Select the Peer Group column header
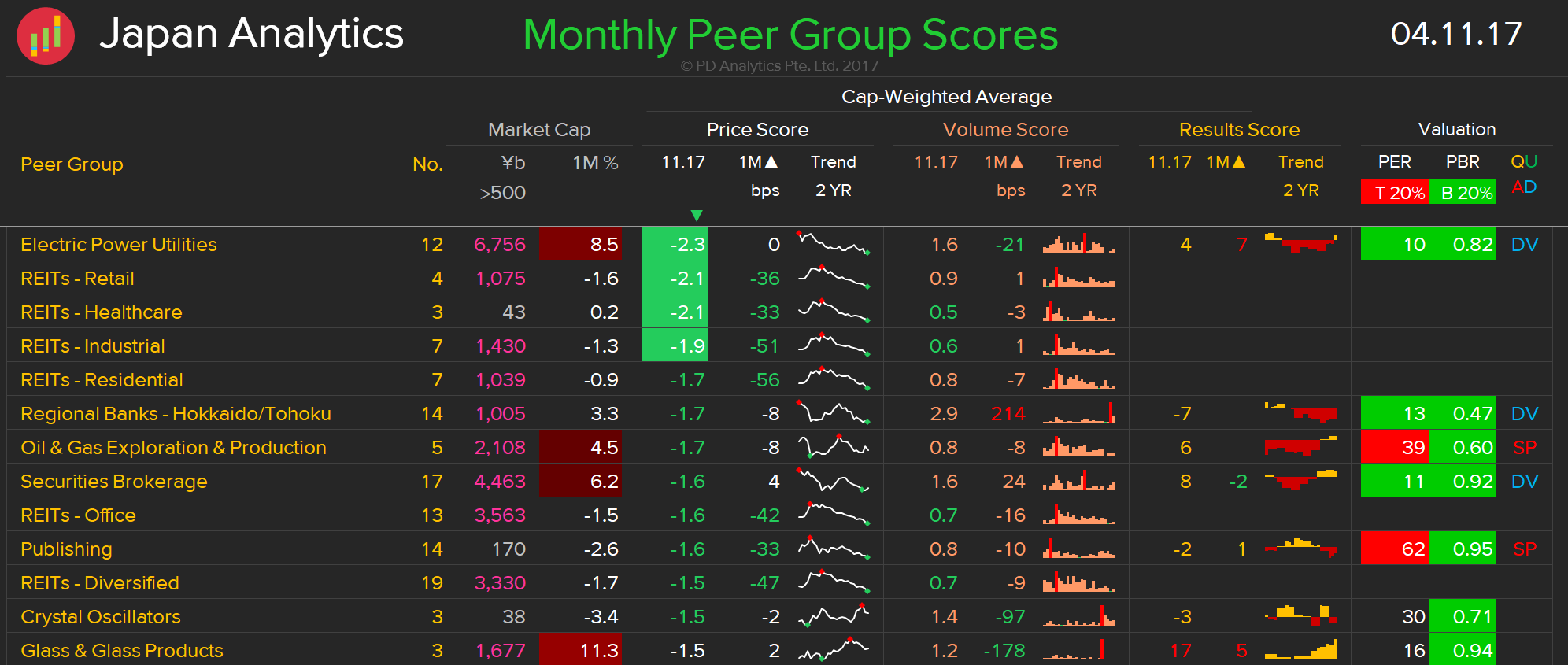 72,164
